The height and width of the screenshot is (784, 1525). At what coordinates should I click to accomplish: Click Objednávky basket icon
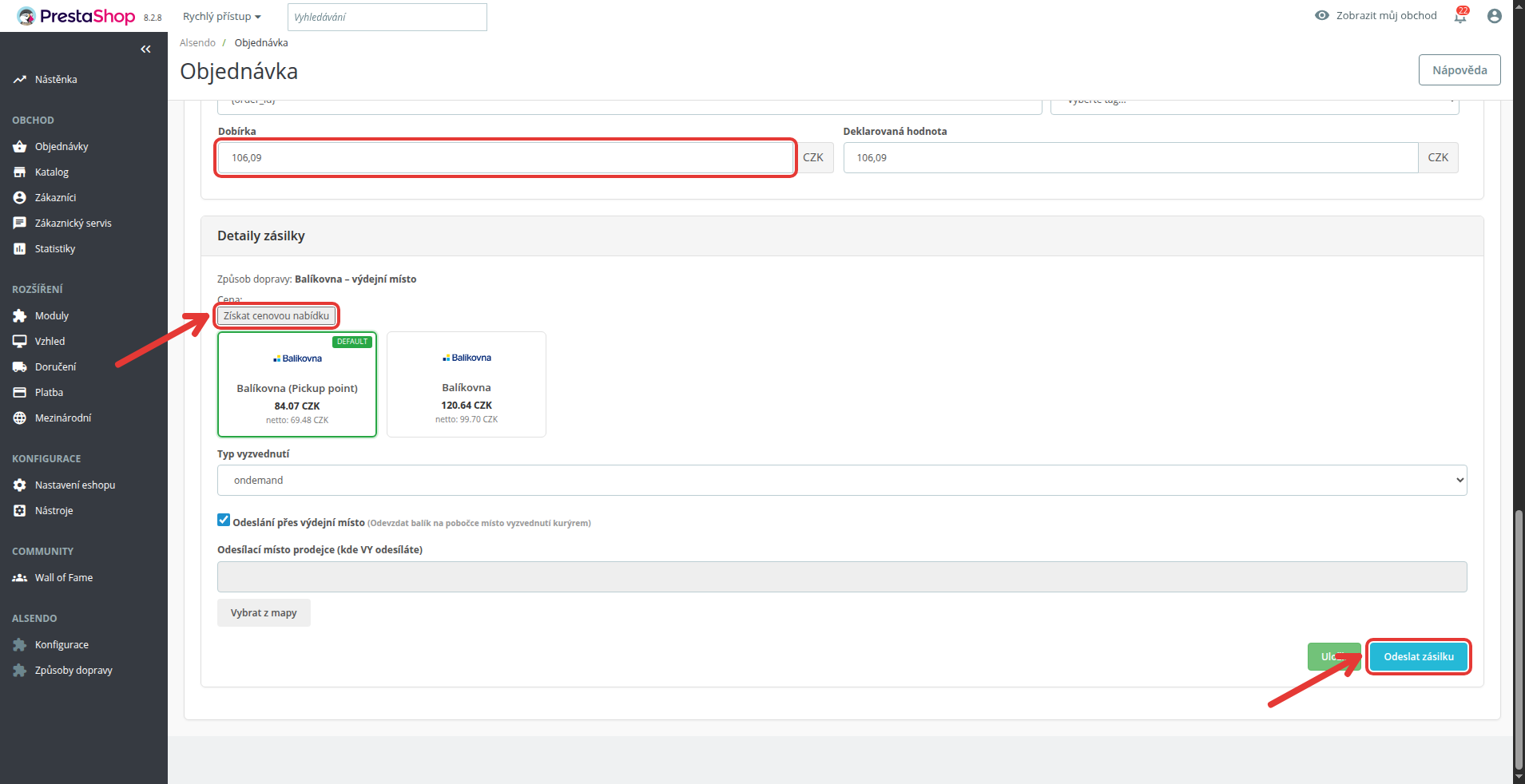[x=20, y=147]
